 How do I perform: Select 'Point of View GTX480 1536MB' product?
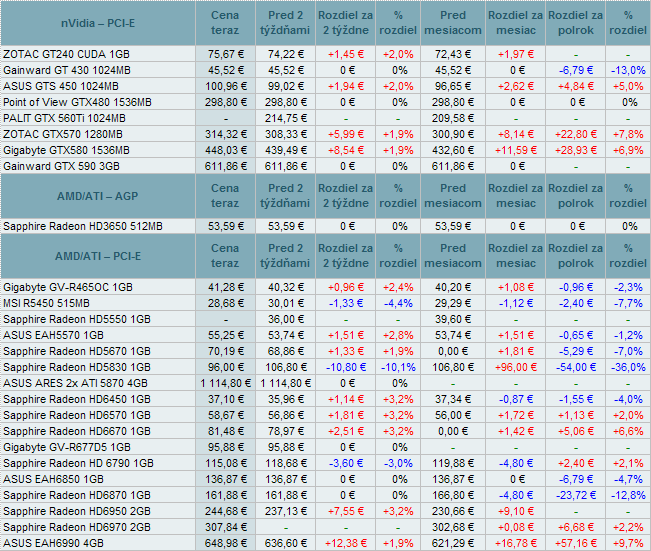77,102
